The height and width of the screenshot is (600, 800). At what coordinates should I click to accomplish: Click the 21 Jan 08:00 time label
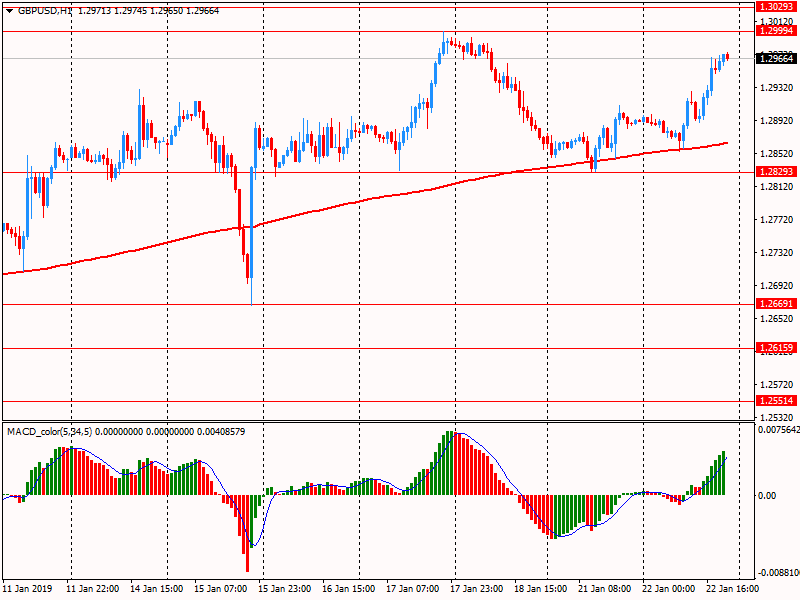point(605,588)
